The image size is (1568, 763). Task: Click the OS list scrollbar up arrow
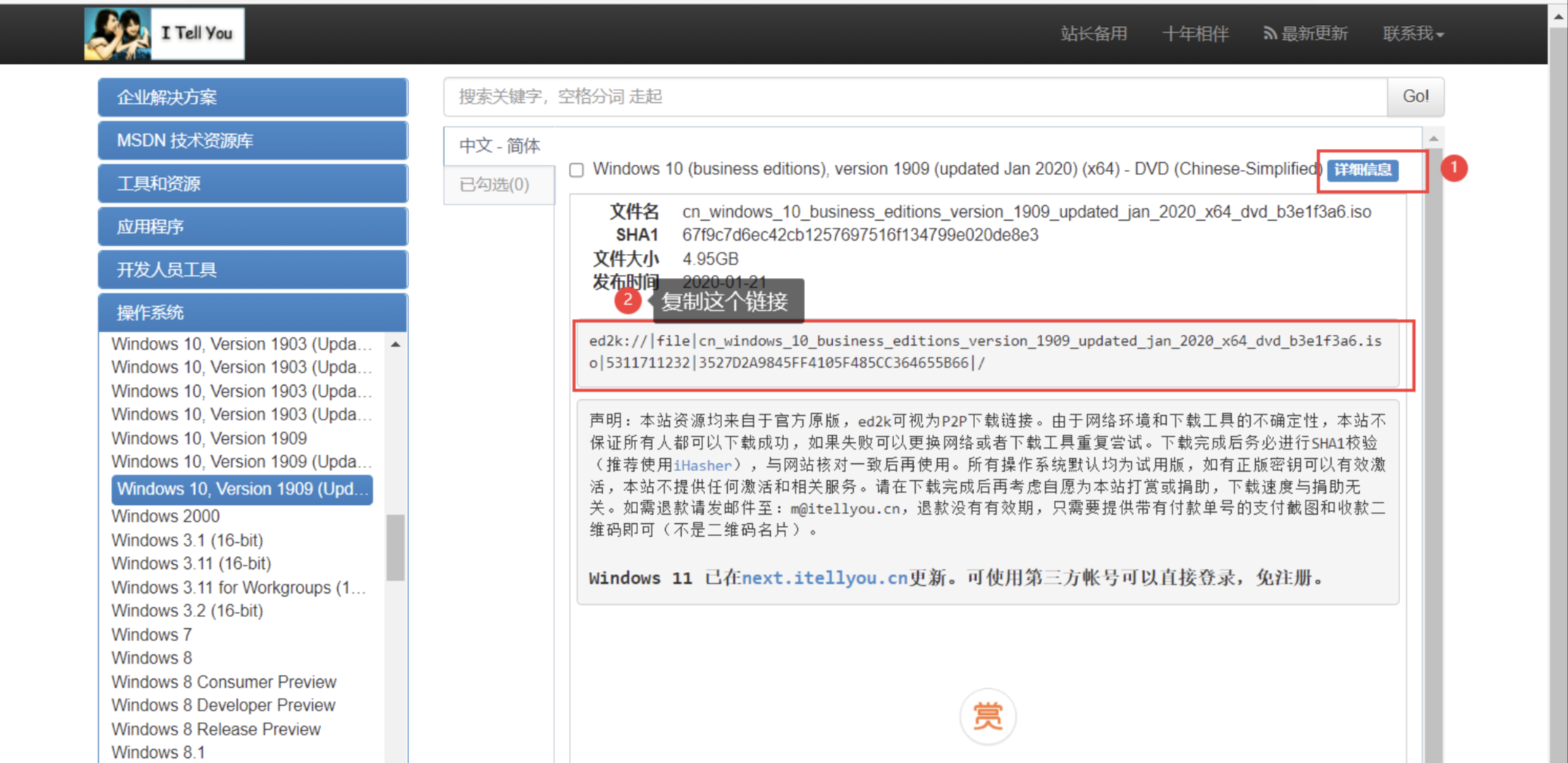tap(395, 344)
